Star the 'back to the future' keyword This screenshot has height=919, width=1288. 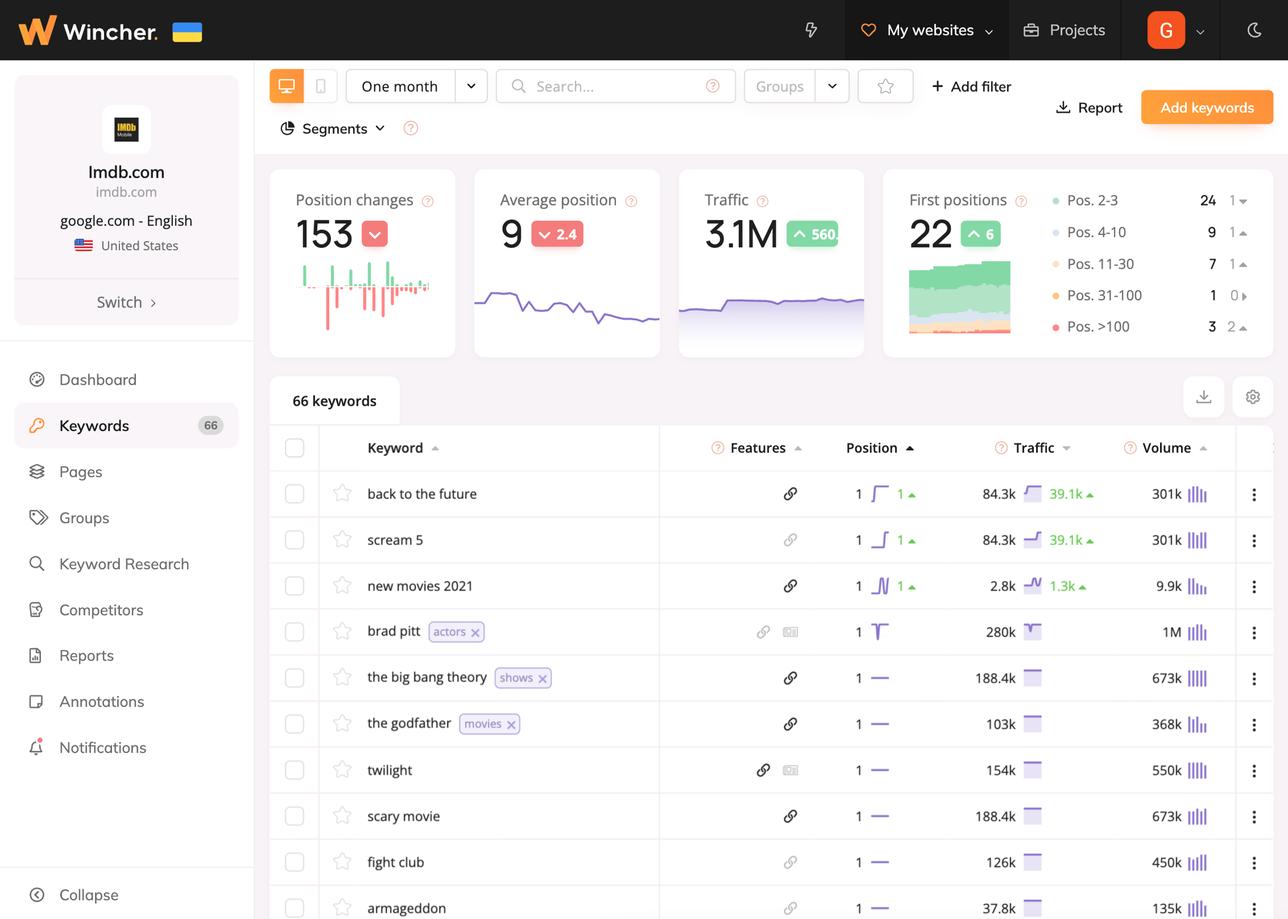(342, 493)
